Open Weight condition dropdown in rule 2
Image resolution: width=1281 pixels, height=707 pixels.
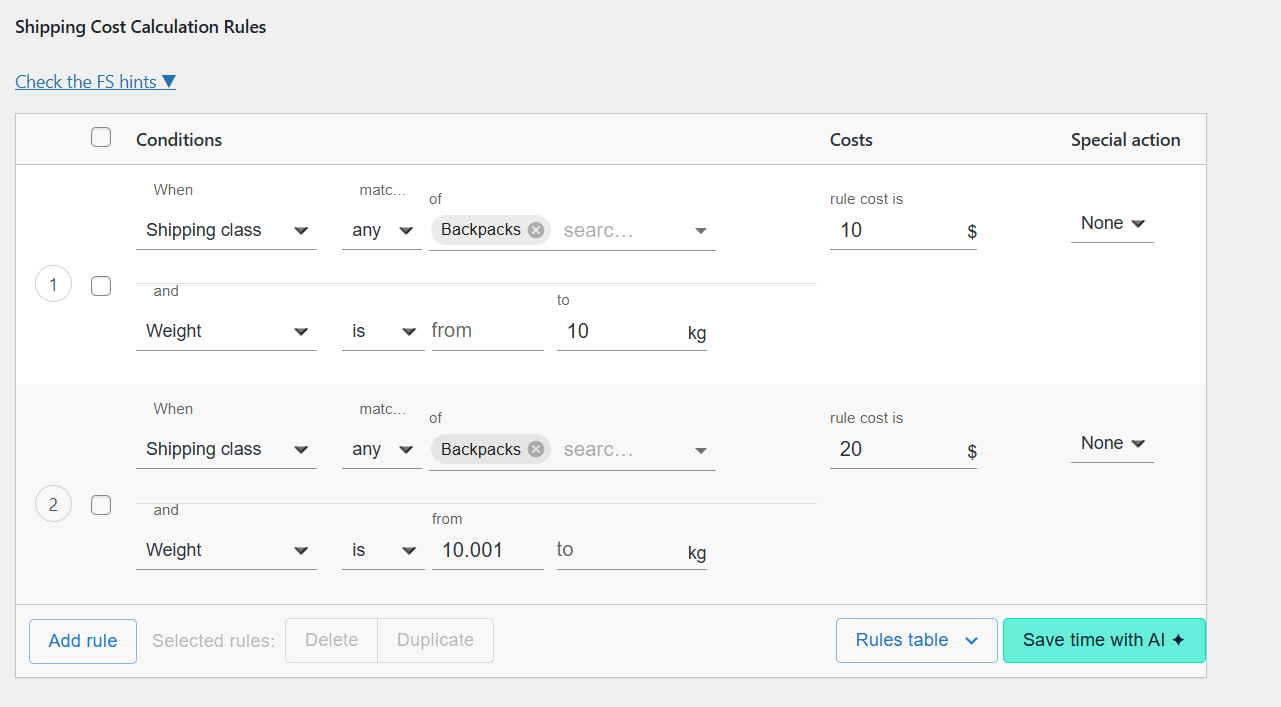point(226,550)
